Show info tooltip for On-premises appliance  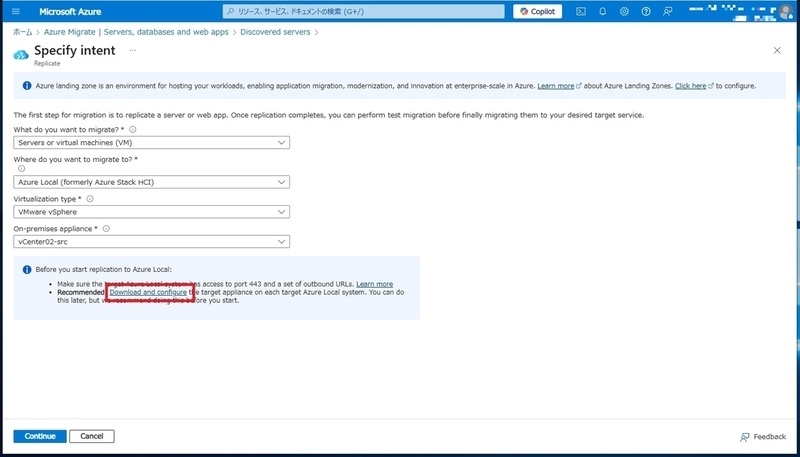pos(106,228)
